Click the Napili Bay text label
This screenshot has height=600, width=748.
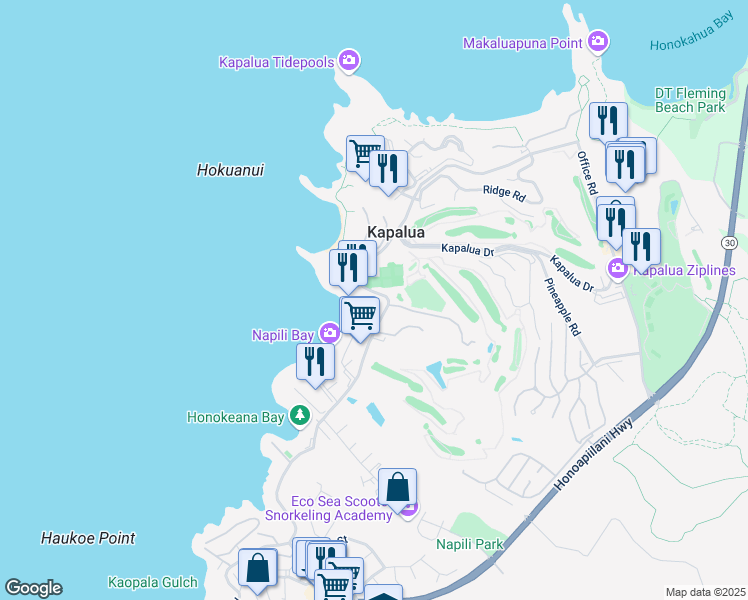[283, 335]
